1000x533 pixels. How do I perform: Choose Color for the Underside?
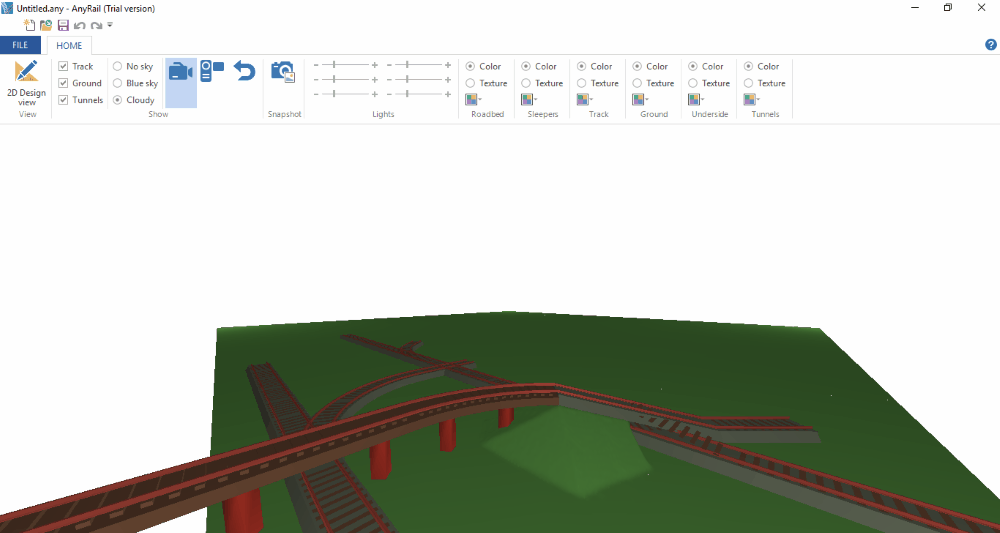(x=693, y=66)
